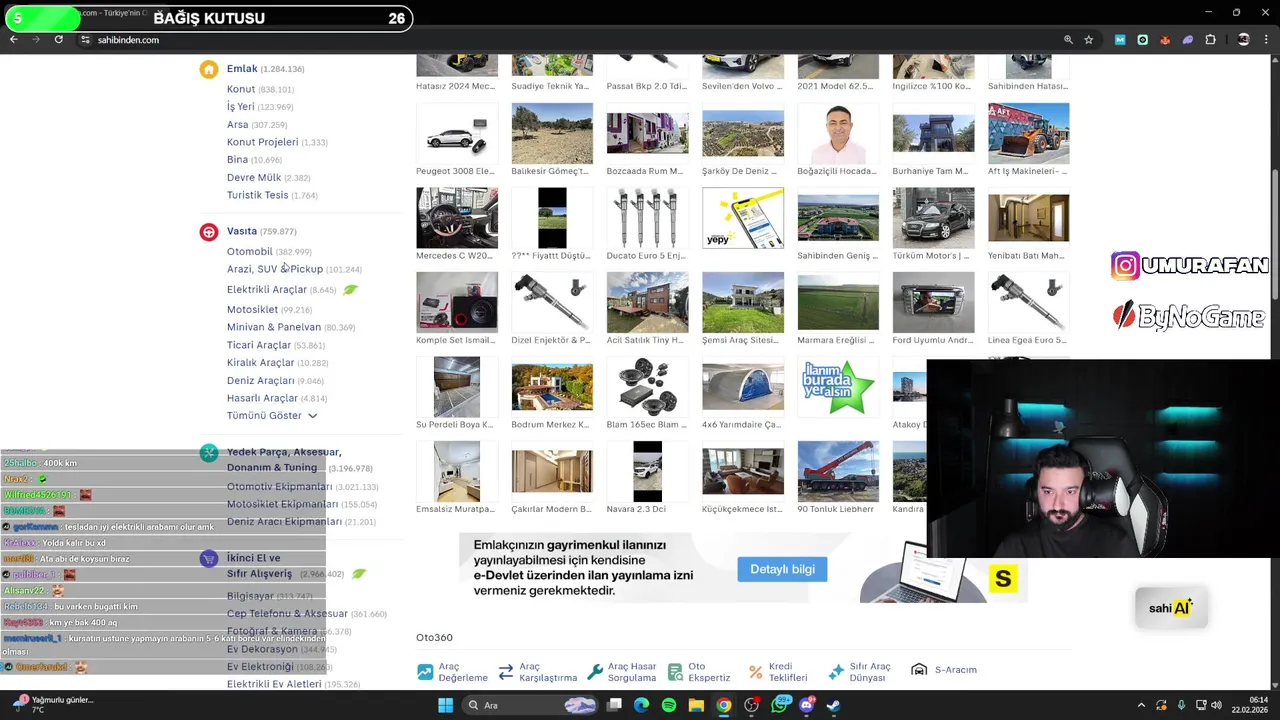The width and height of the screenshot is (1280, 720).
Task: Click the browser back arrow
Action: 13,40
